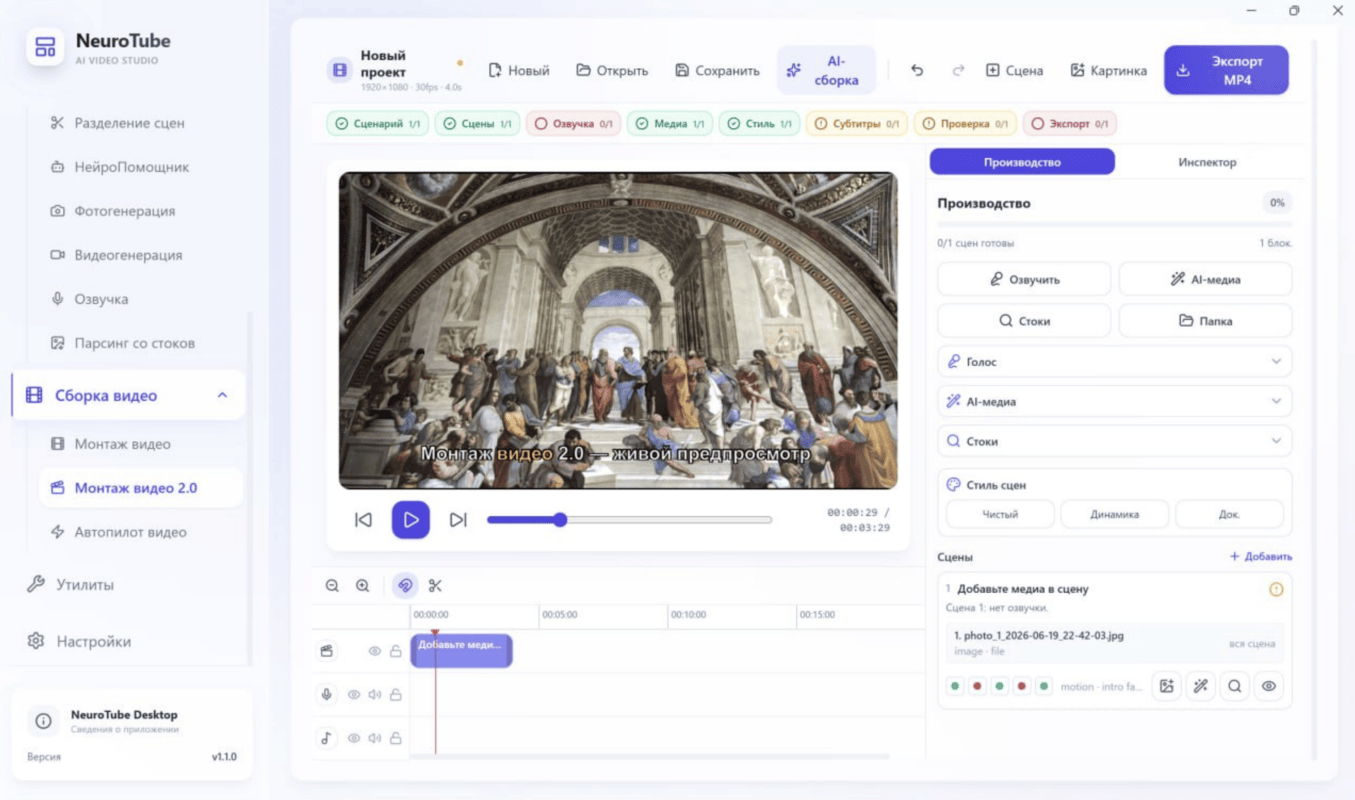Click the 00:10:00 mark on the timeline ruler

[688, 615]
